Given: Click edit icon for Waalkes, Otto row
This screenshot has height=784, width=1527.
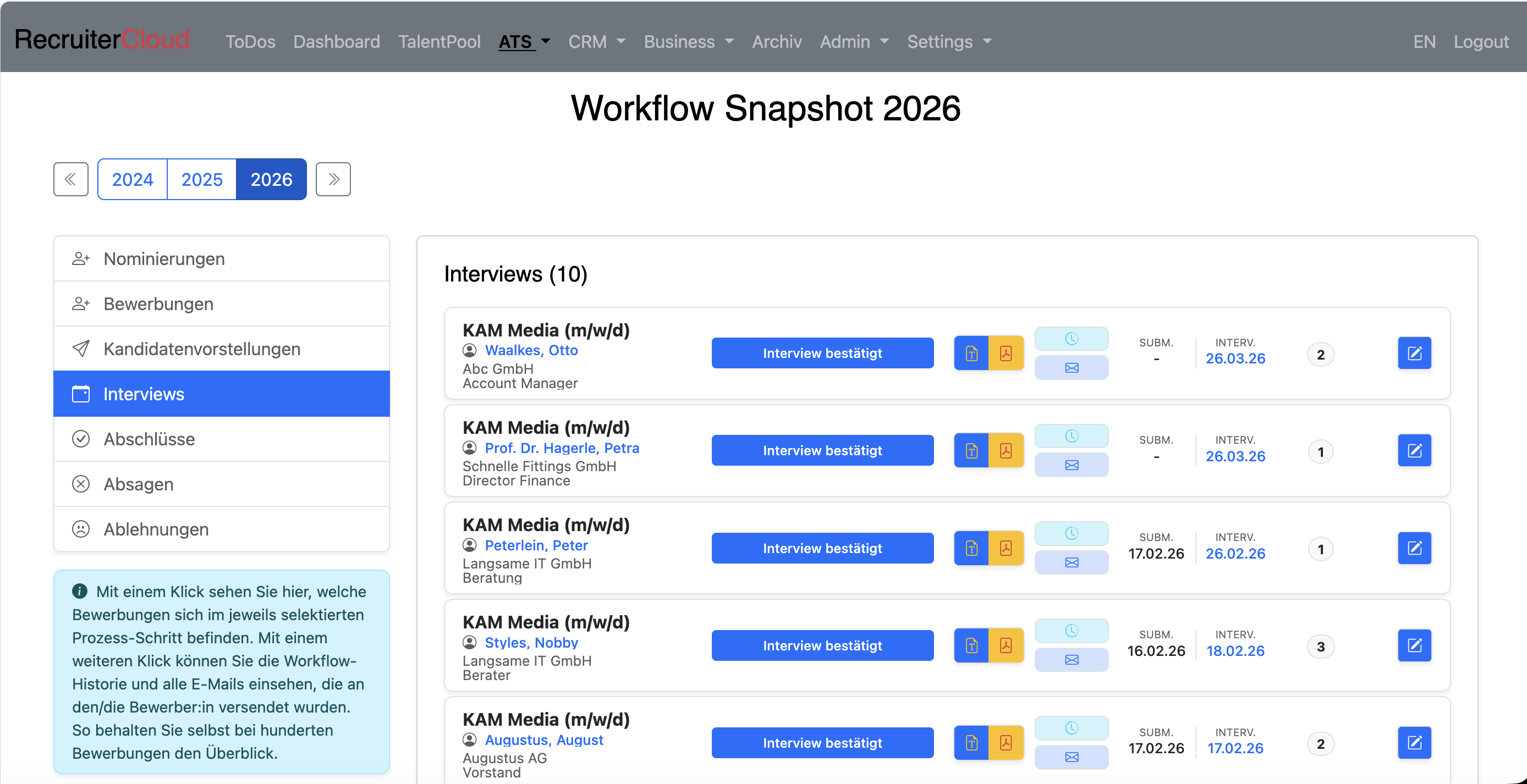Looking at the screenshot, I should (1414, 353).
